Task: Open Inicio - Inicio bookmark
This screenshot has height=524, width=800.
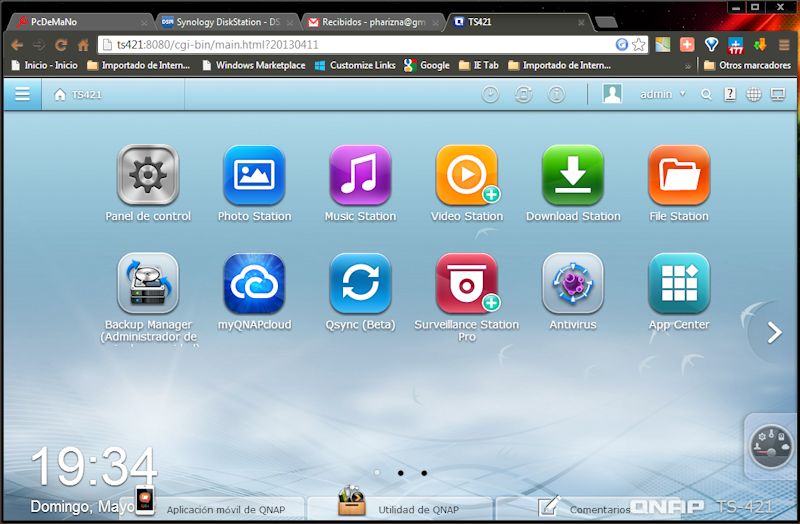Action: point(44,65)
